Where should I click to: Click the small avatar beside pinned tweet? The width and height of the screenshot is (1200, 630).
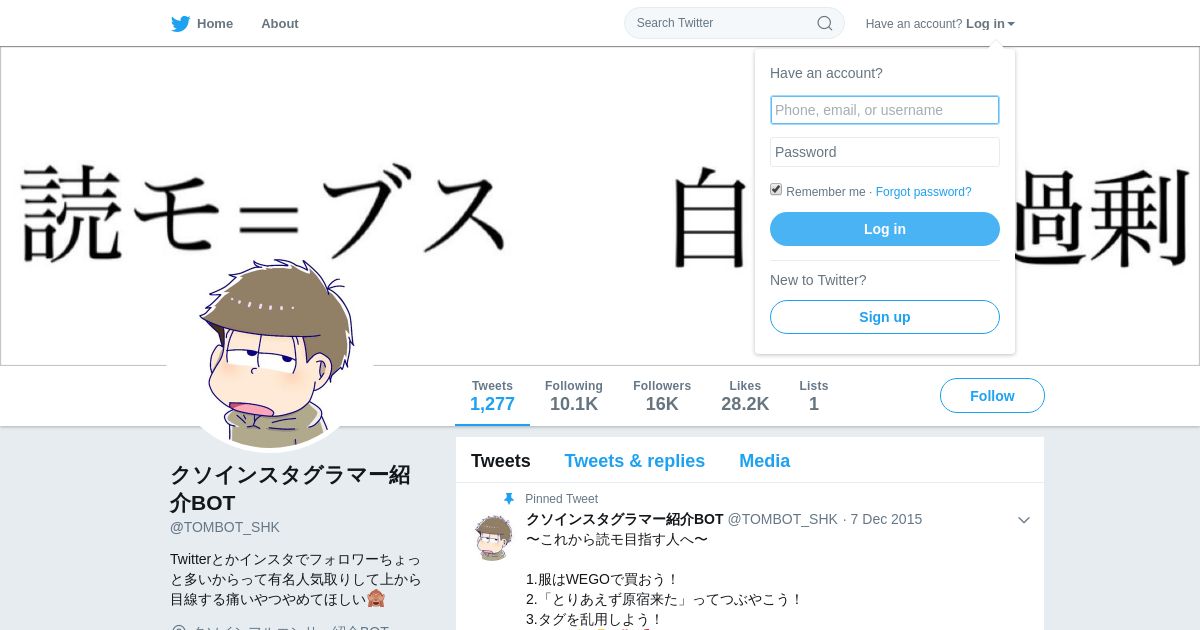click(493, 538)
